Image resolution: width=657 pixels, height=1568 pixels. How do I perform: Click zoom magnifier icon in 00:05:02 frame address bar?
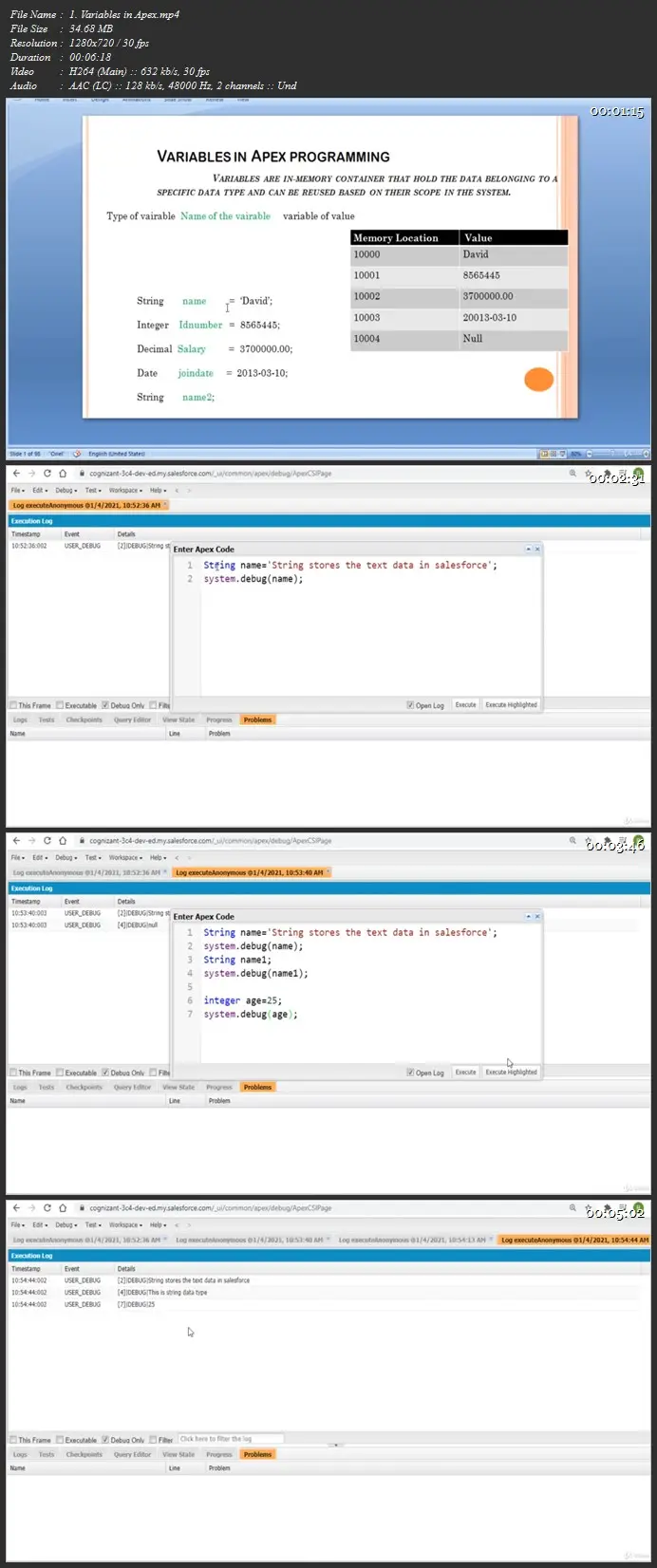coord(573,1208)
